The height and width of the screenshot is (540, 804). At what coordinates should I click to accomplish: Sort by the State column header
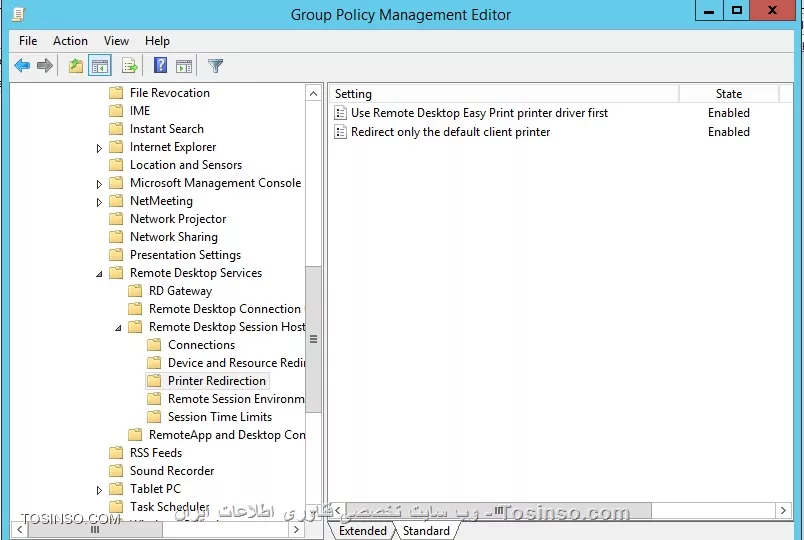tap(729, 94)
